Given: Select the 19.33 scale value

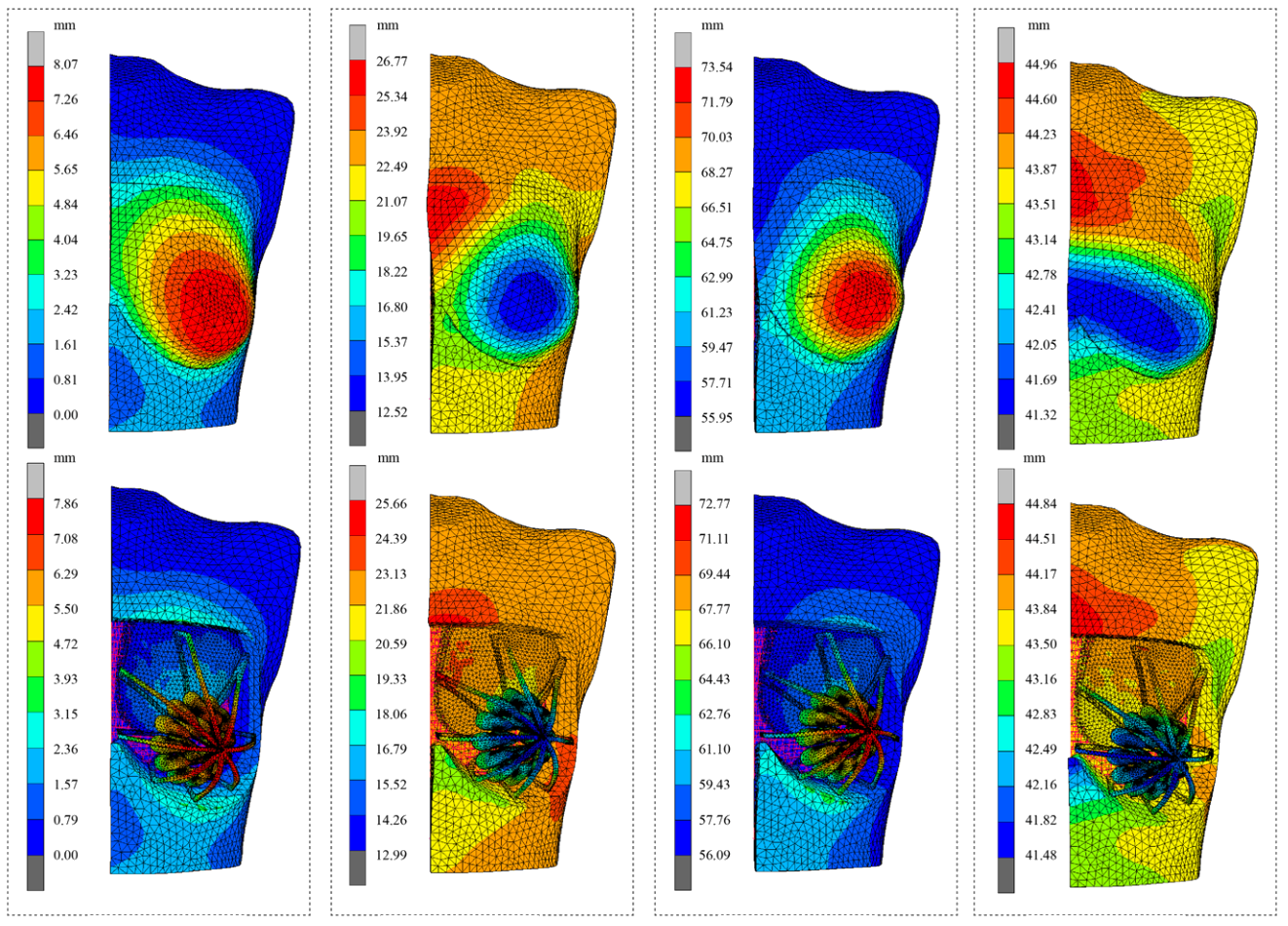Looking at the screenshot, I should point(392,679).
